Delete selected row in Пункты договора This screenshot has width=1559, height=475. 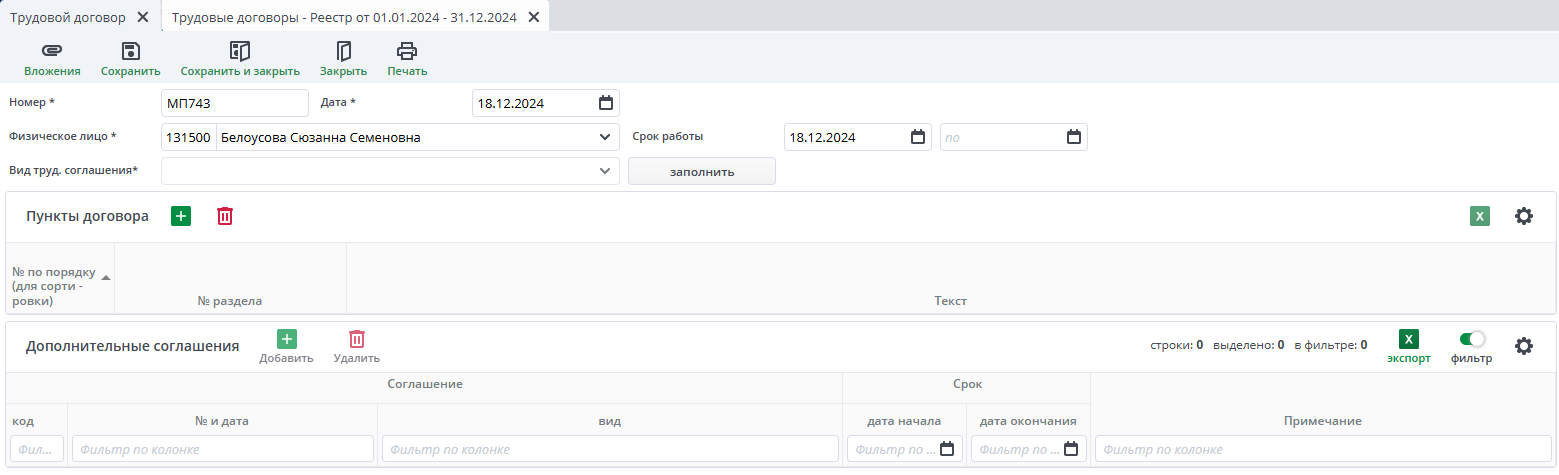225,216
